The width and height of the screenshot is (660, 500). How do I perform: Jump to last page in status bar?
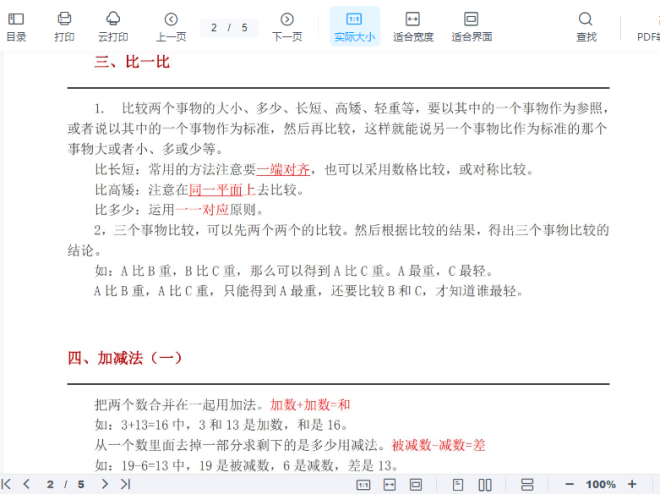[125, 485]
